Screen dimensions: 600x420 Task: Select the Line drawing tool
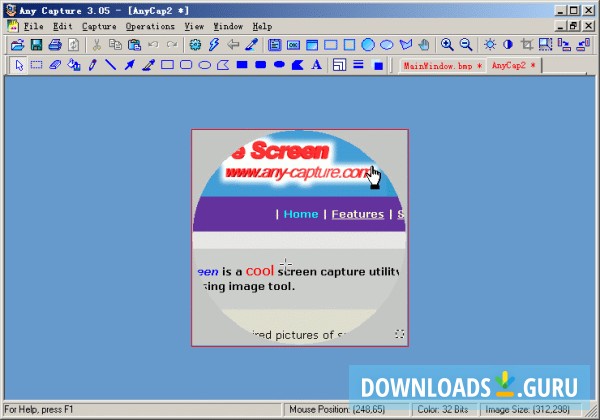tap(111, 65)
